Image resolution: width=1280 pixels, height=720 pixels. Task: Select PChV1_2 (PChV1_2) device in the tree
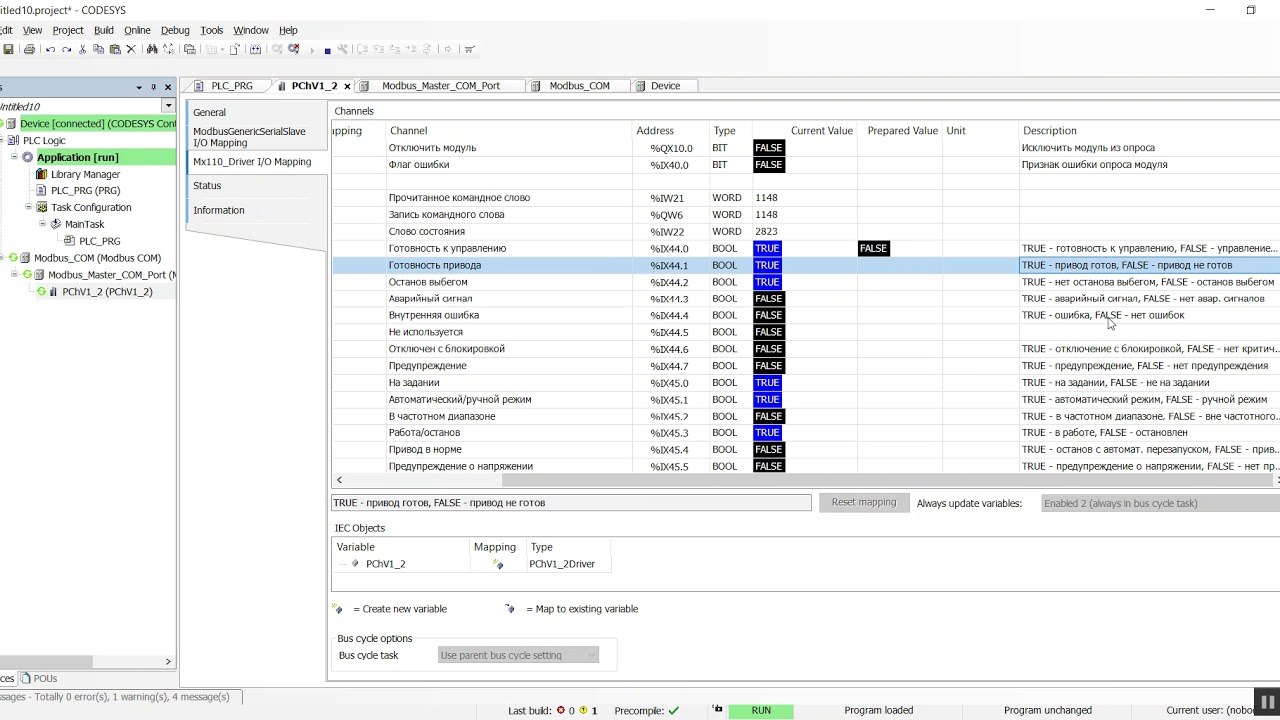[x=107, y=292]
